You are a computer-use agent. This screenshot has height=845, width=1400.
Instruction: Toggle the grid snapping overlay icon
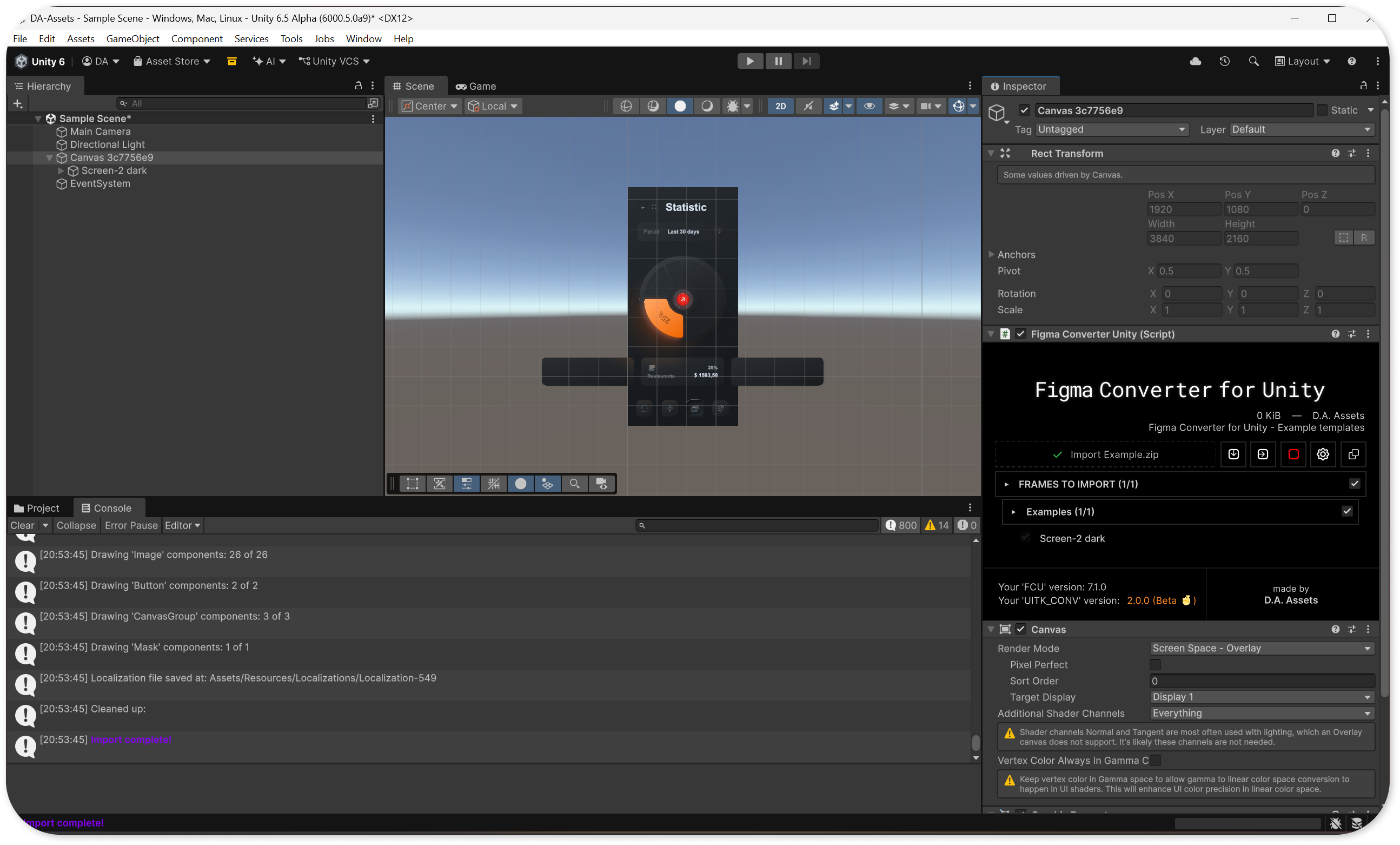pos(493,484)
